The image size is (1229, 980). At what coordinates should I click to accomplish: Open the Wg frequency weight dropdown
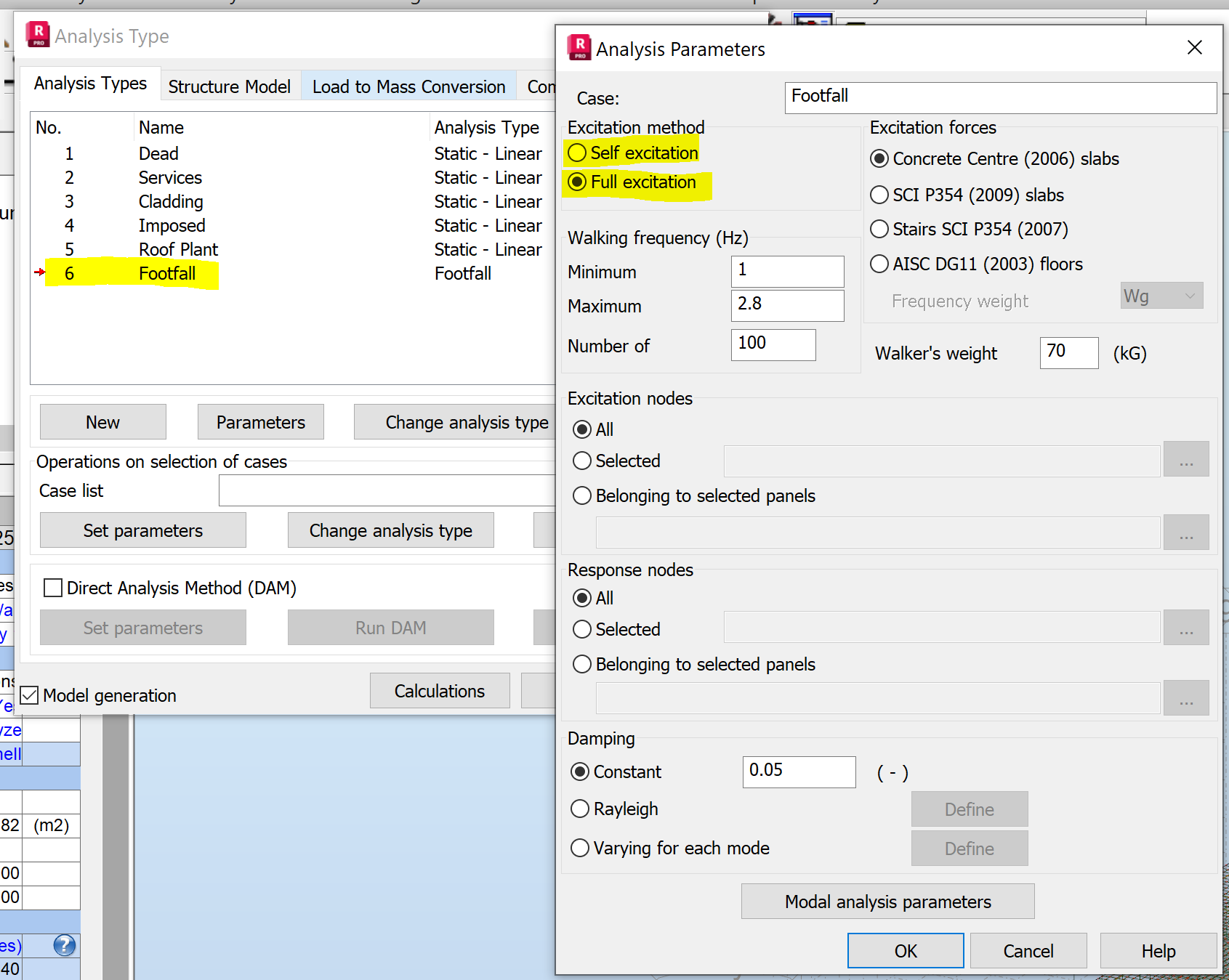(x=1189, y=296)
